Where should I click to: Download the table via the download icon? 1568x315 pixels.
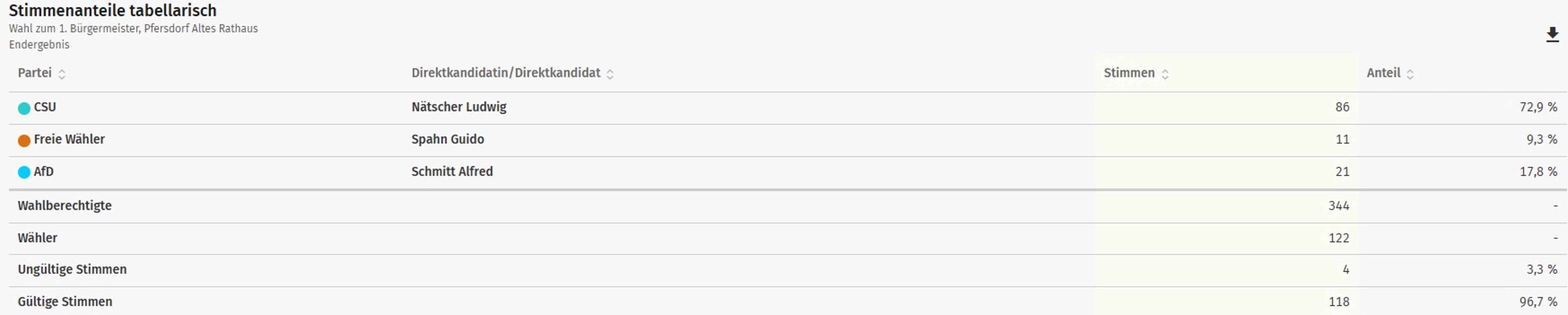coord(1552,35)
